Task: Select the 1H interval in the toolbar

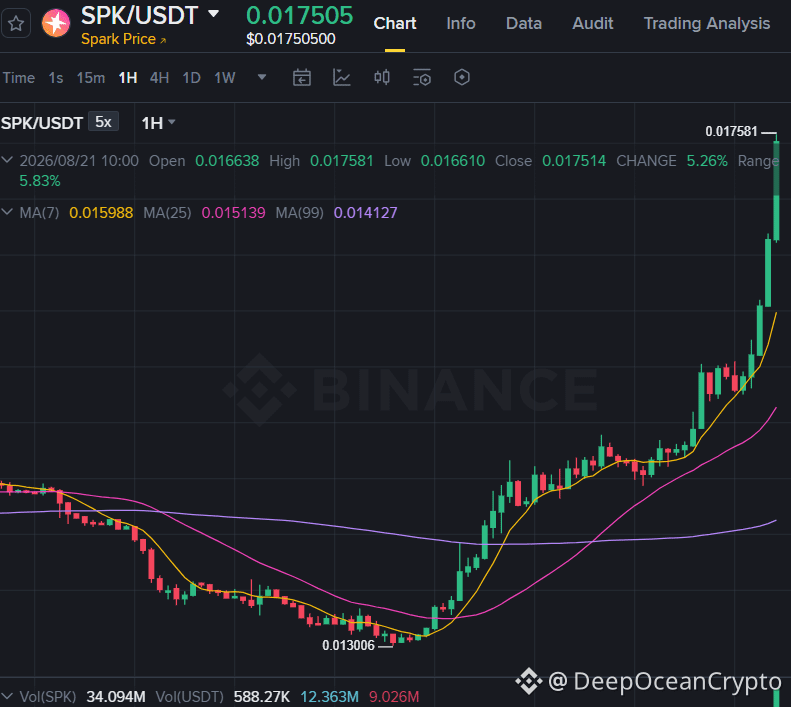Action: pos(128,78)
